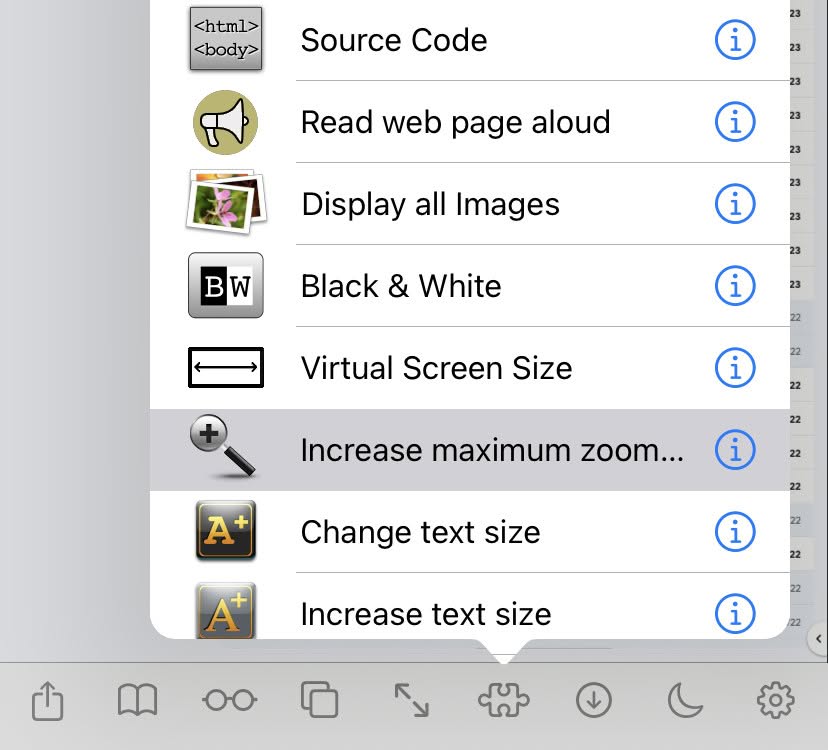
Task: Open the tabs overview icon
Action: pos(319,700)
